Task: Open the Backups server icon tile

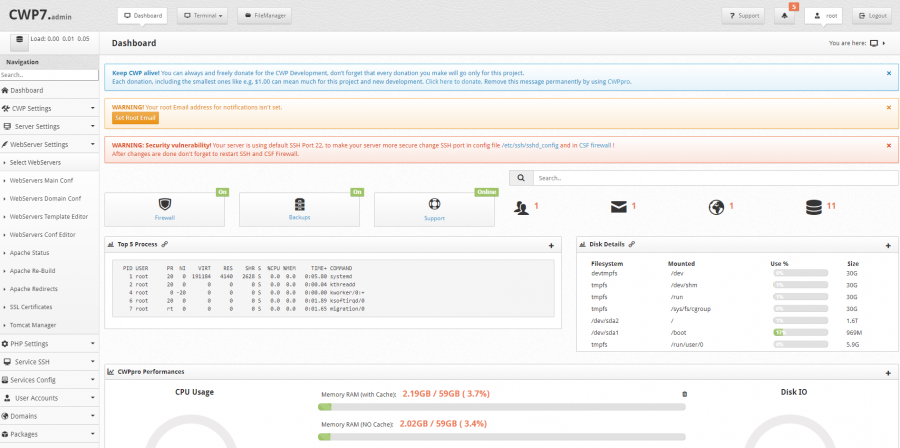Action: coord(300,209)
